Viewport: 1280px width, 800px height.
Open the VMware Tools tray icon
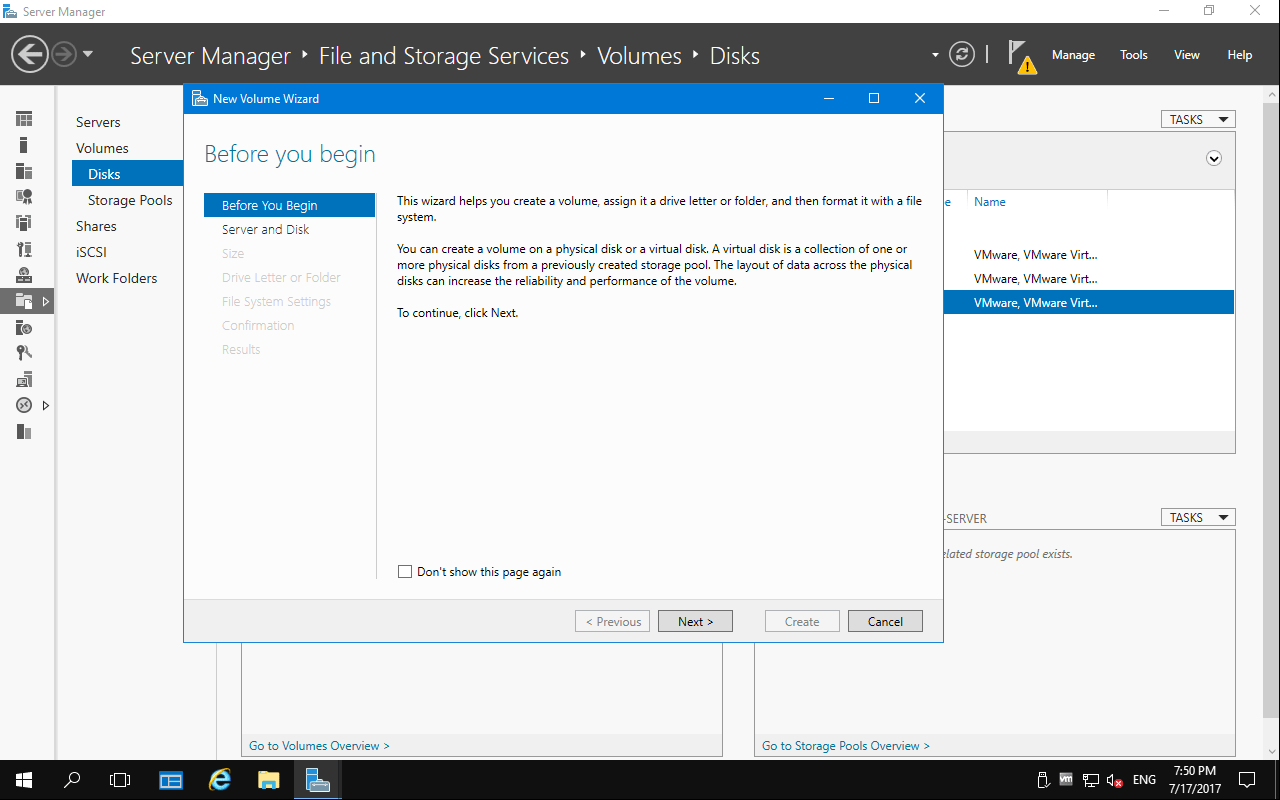click(x=1066, y=779)
